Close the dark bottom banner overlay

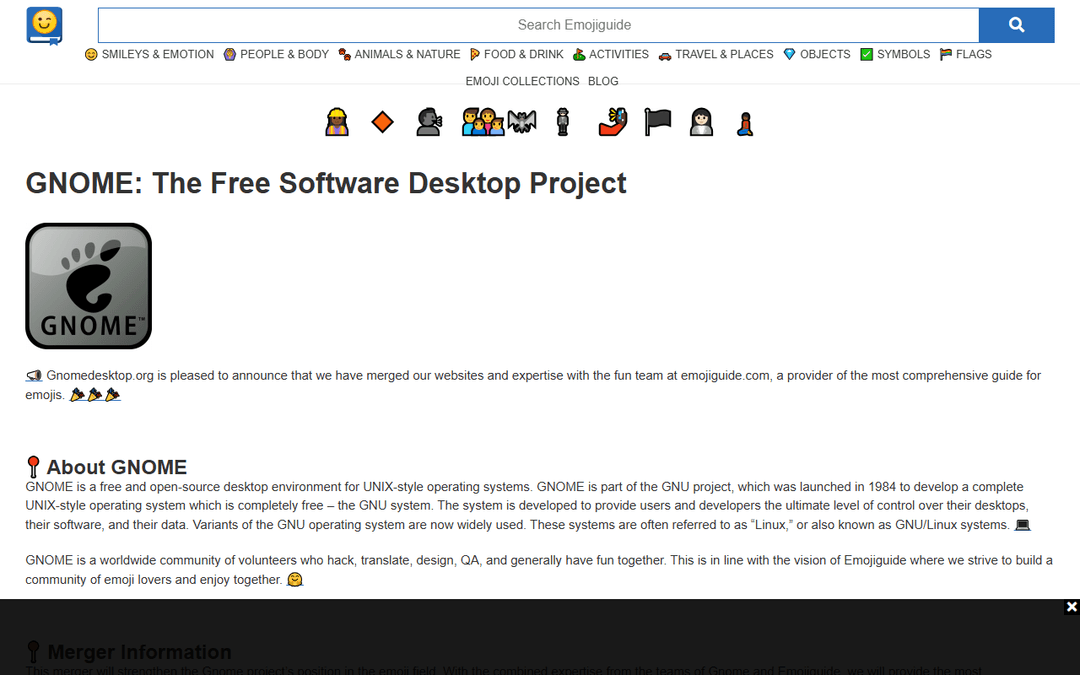pos(1071,607)
